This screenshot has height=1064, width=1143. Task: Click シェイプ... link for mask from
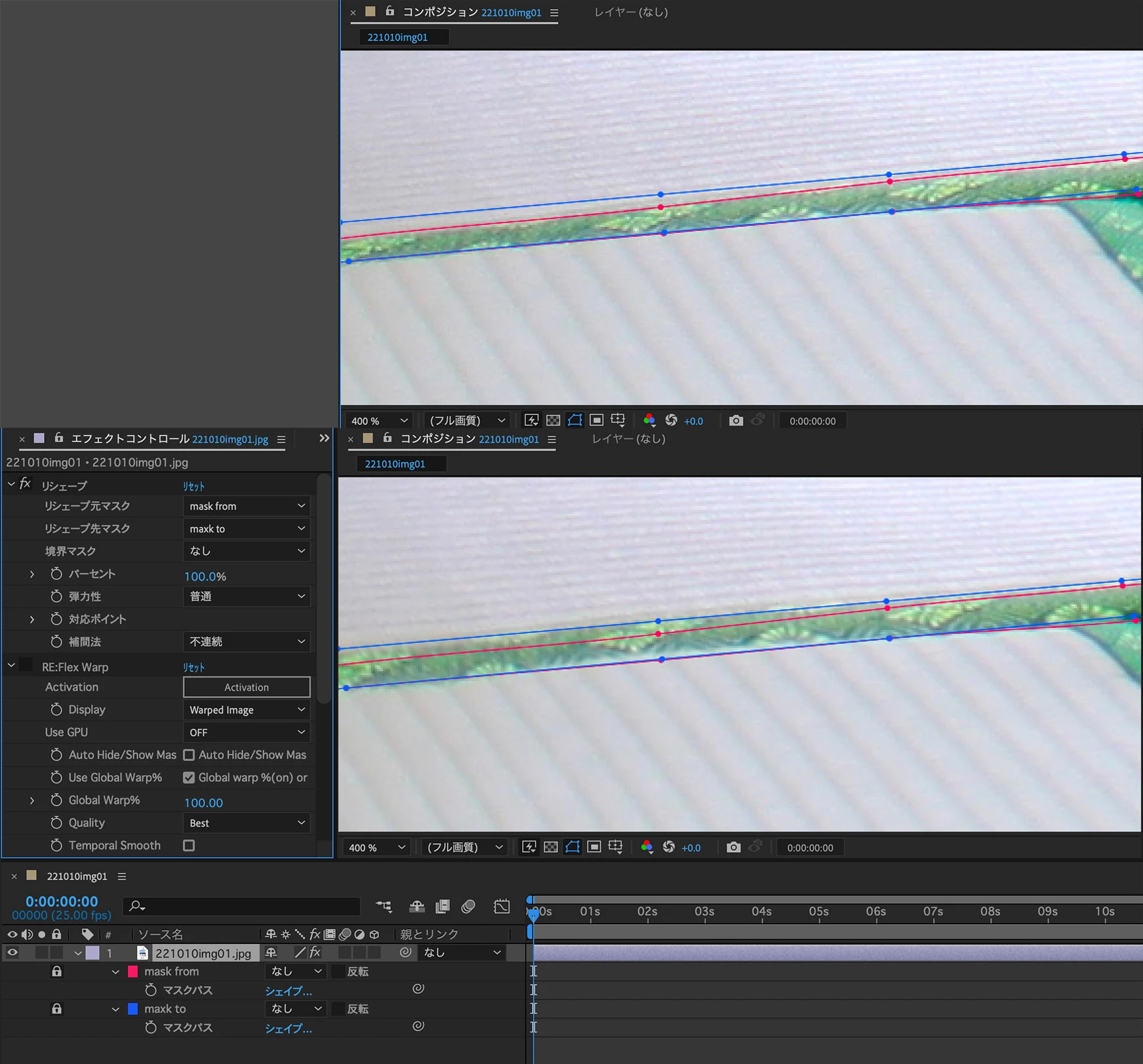[x=288, y=991]
